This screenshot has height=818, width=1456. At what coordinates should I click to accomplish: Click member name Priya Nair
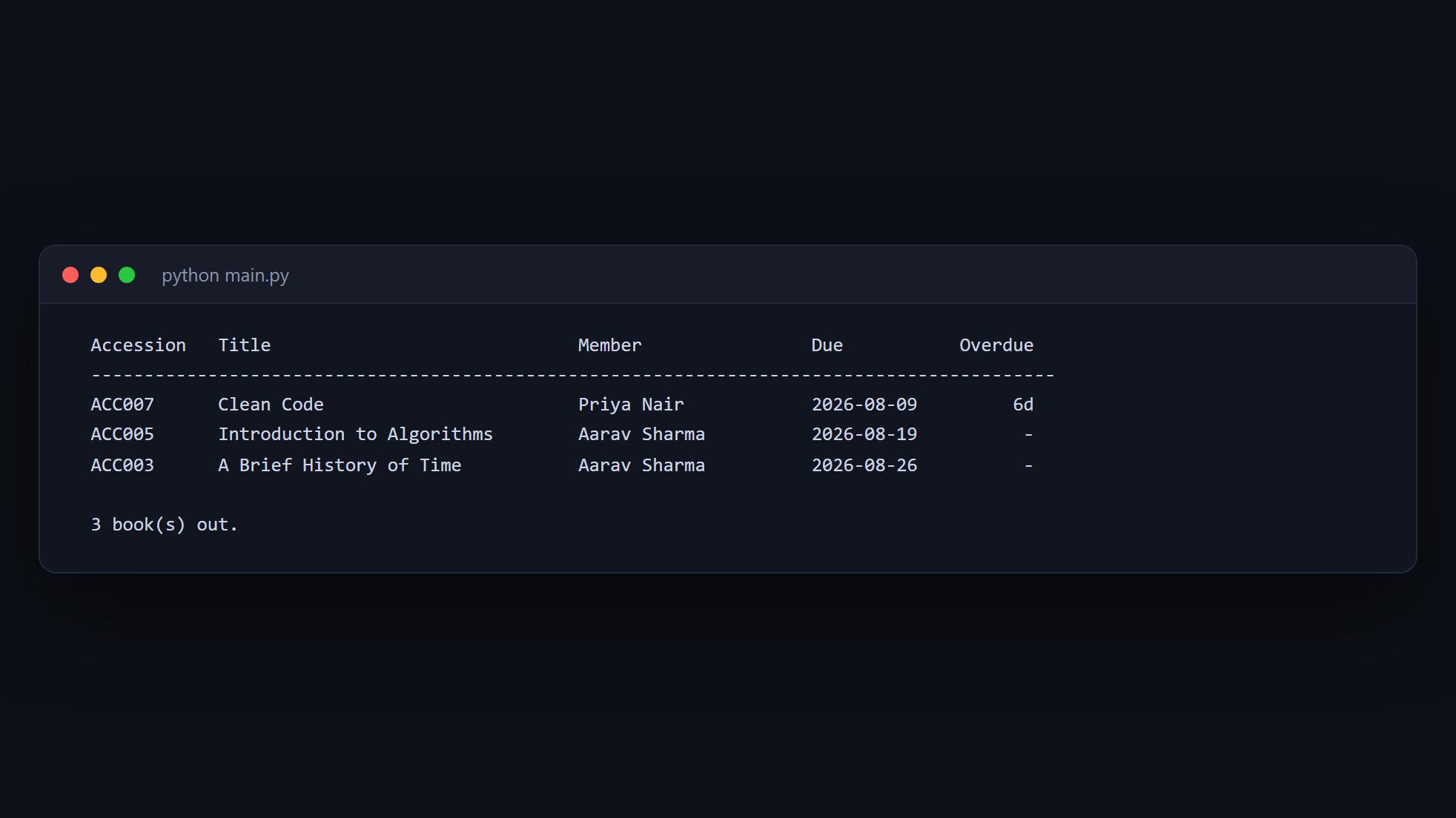(x=631, y=405)
